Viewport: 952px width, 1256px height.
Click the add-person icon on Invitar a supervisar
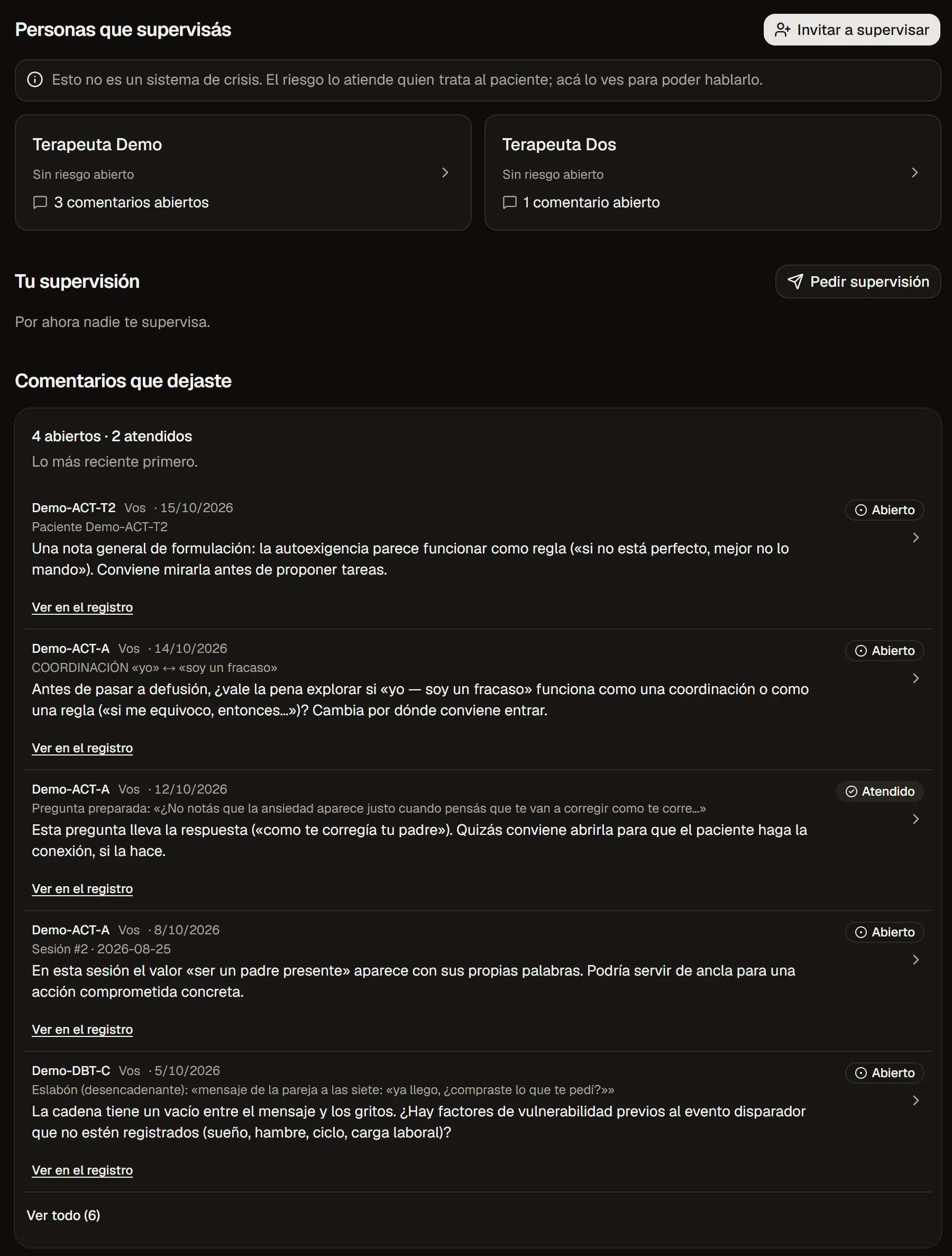coord(782,30)
